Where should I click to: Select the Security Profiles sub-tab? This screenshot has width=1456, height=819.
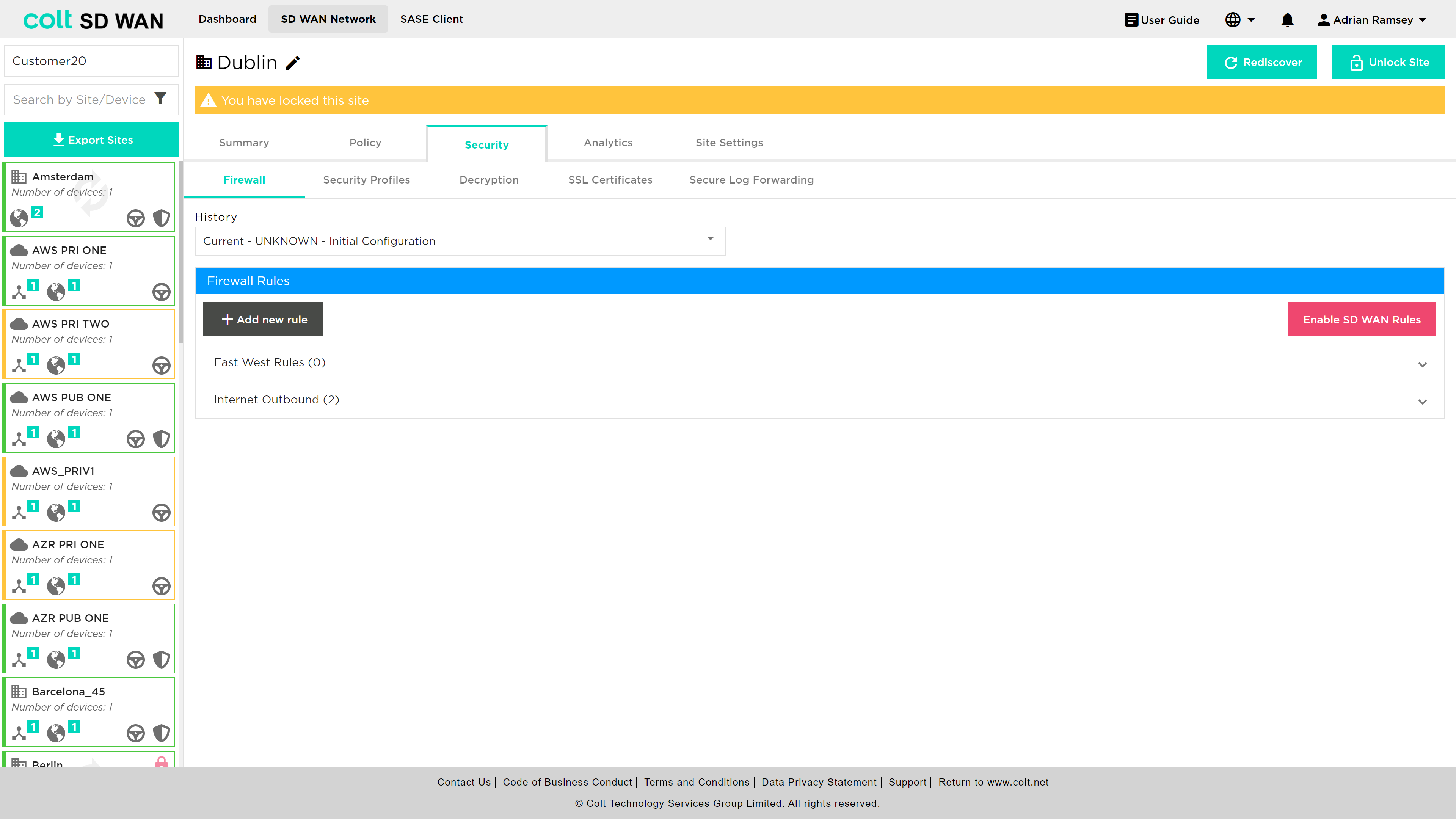point(366,180)
